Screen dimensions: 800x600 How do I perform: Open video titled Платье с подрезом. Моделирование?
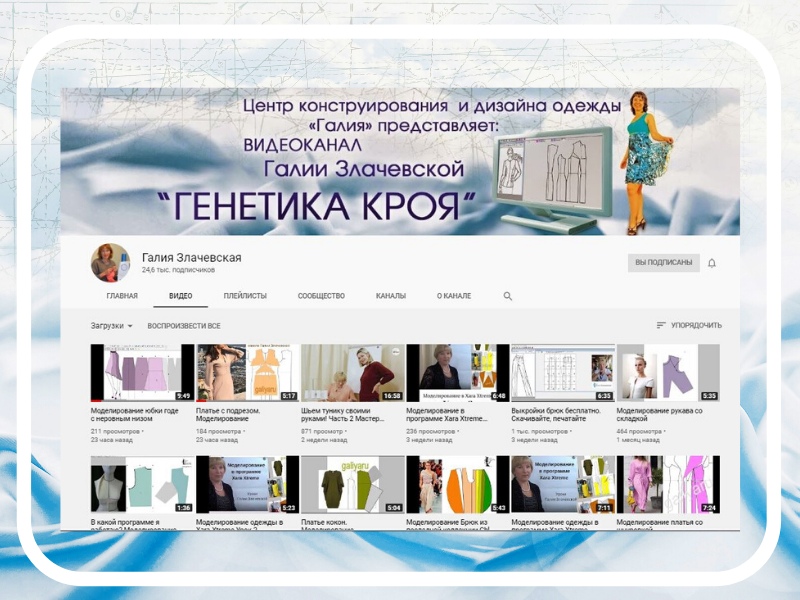pyautogui.click(x=228, y=415)
